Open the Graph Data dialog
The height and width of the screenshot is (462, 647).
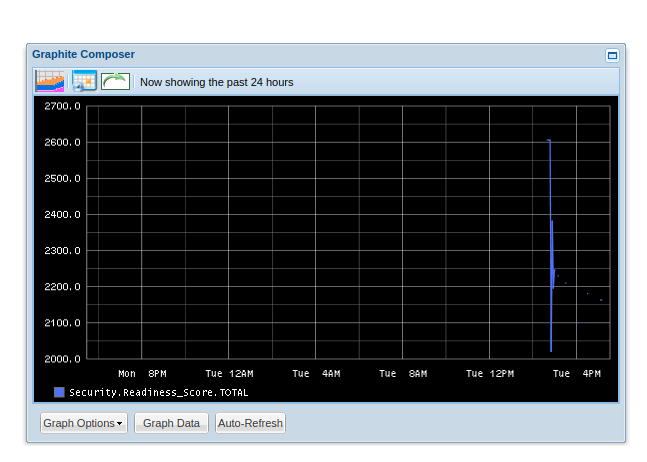tap(171, 423)
